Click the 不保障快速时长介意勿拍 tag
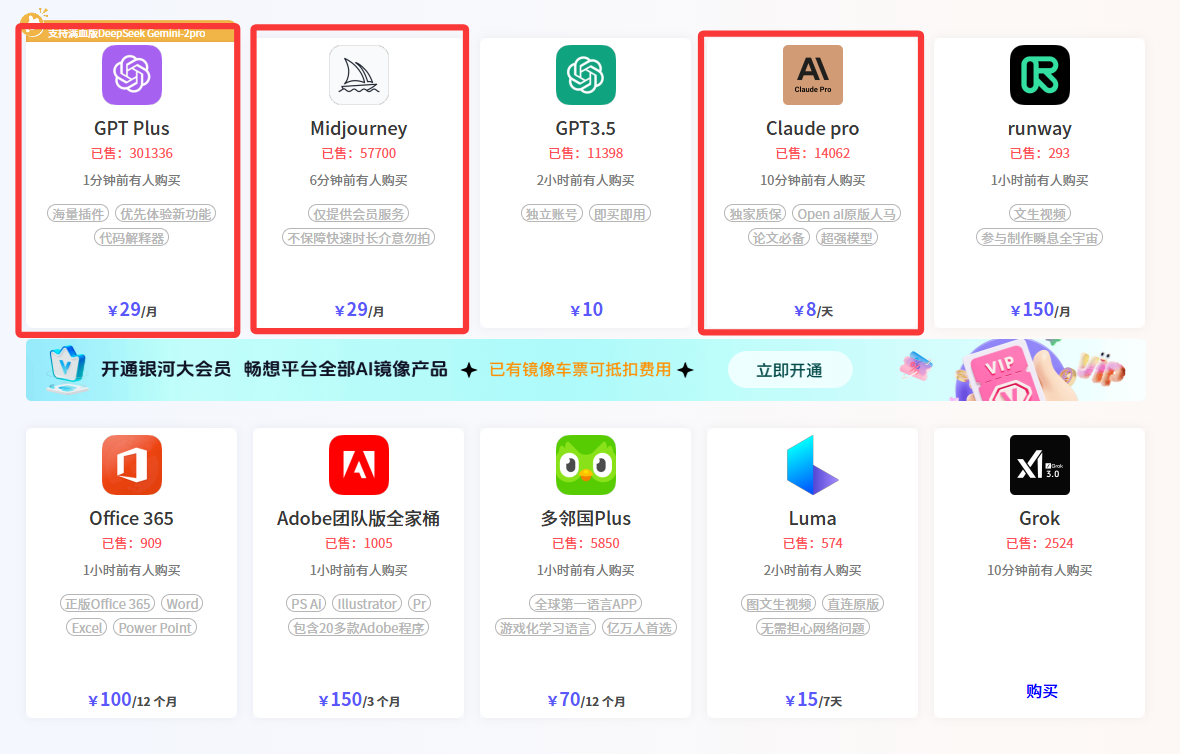The image size is (1180, 754). tap(359, 238)
